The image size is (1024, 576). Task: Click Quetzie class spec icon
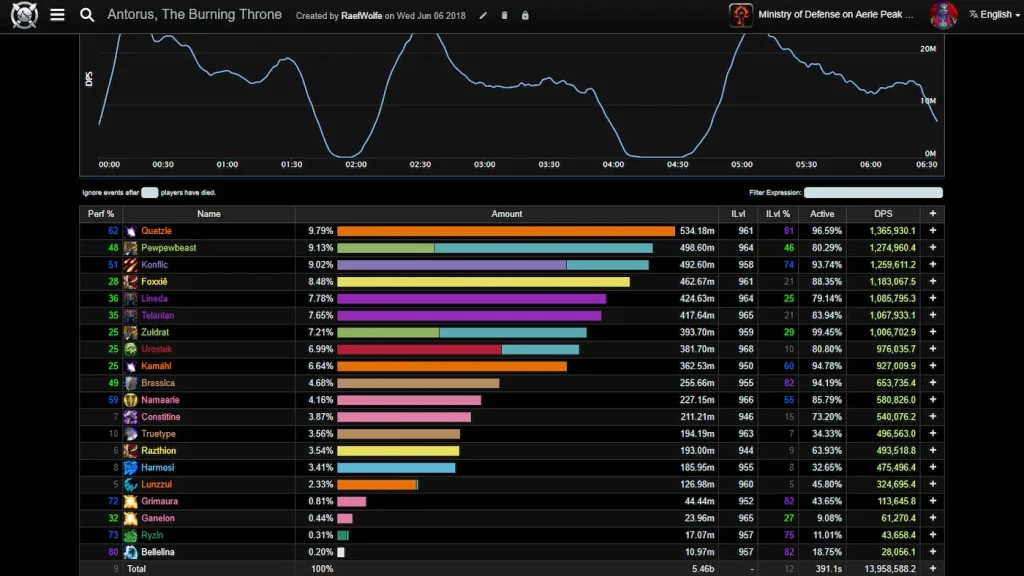tap(131, 231)
